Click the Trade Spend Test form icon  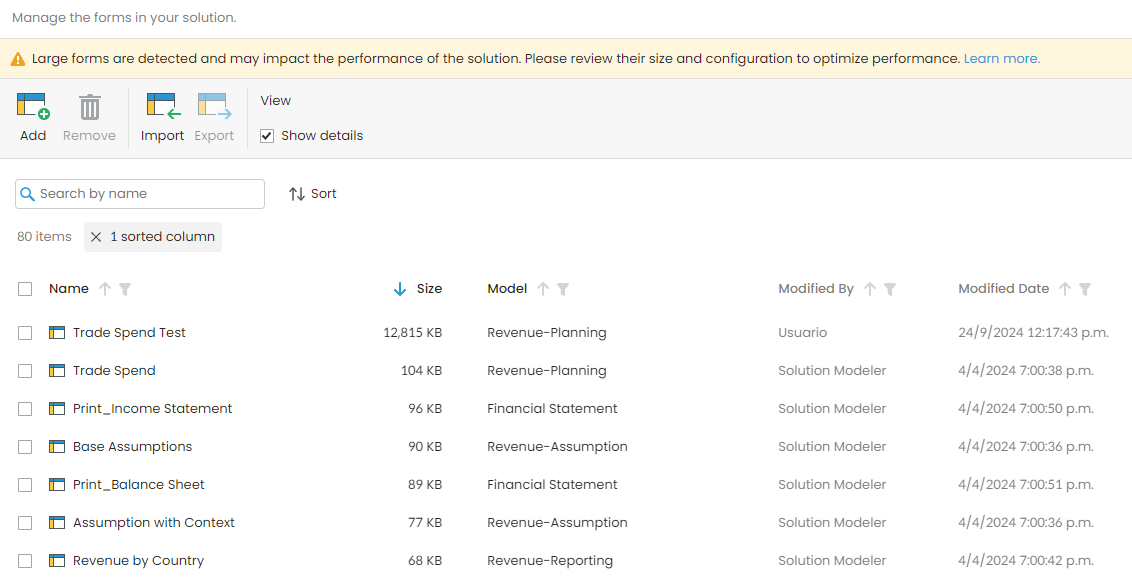coord(57,333)
